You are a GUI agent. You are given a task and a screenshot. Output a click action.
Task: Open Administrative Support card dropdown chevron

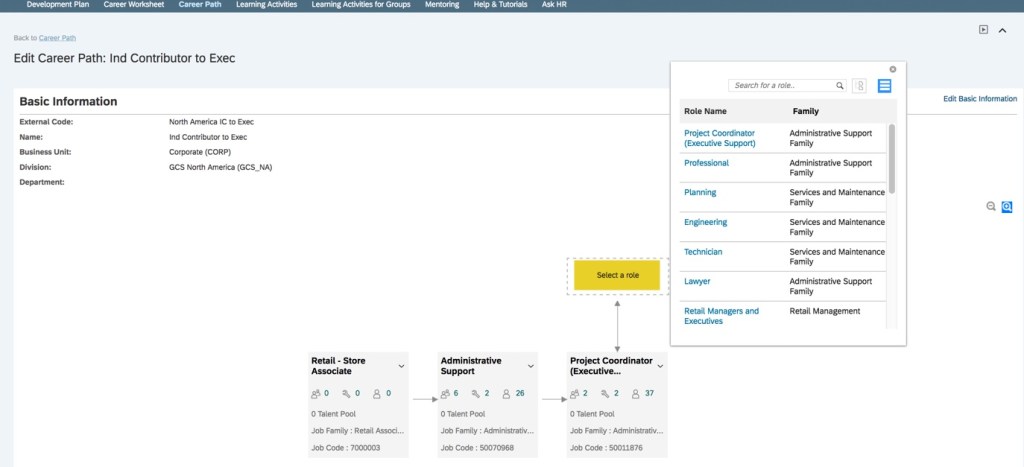tap(531, 366)
